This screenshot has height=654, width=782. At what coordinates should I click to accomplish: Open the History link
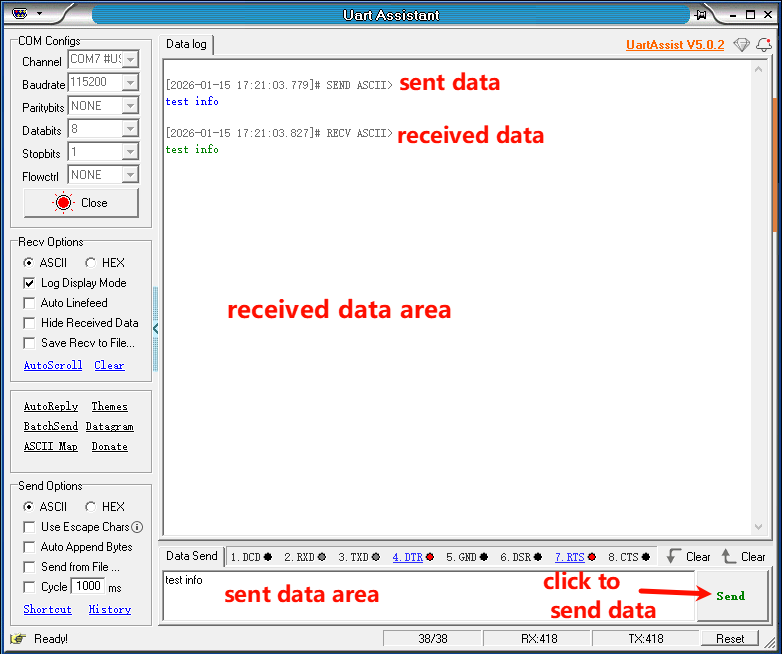110,609
